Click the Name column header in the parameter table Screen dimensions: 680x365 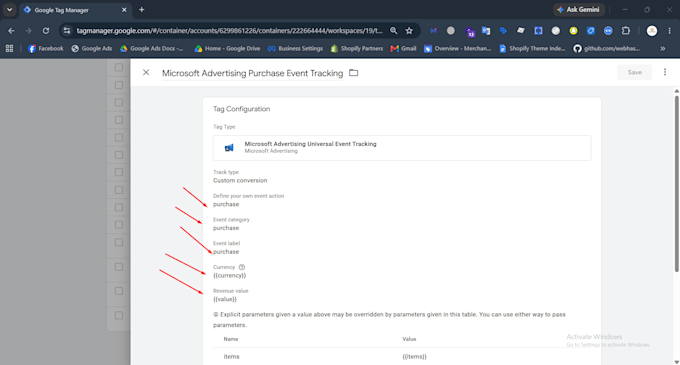pyautogui.click(x=231, y=339)
